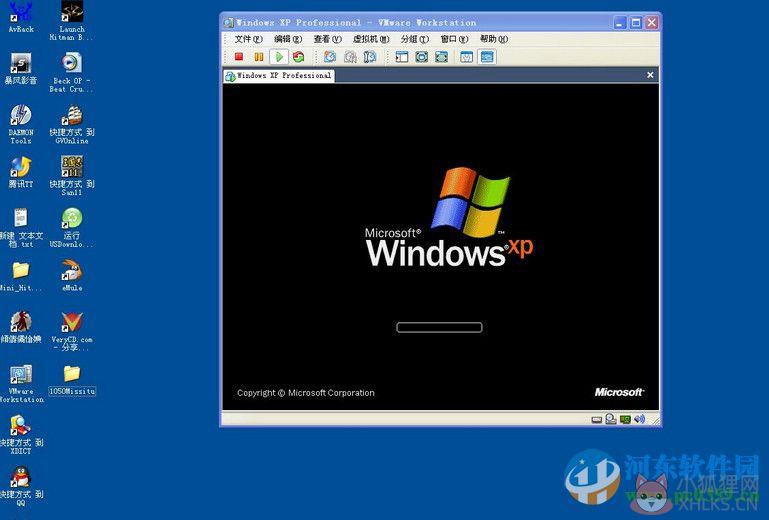
Task: Enter full screen mode via toolbar icon
Action: tap(441, 57)
